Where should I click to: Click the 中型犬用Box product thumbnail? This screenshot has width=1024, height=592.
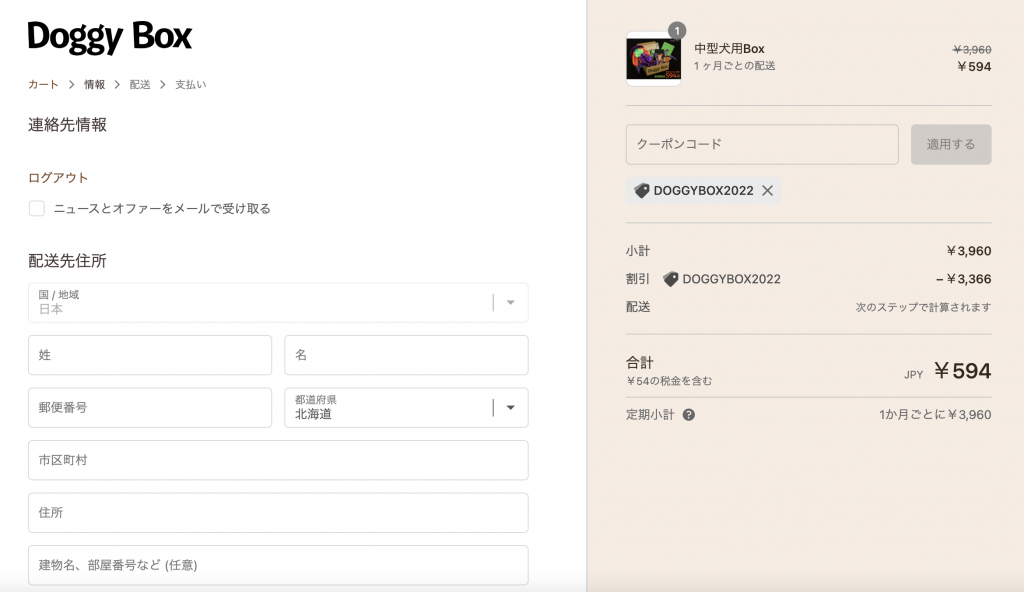pos(653,59)
